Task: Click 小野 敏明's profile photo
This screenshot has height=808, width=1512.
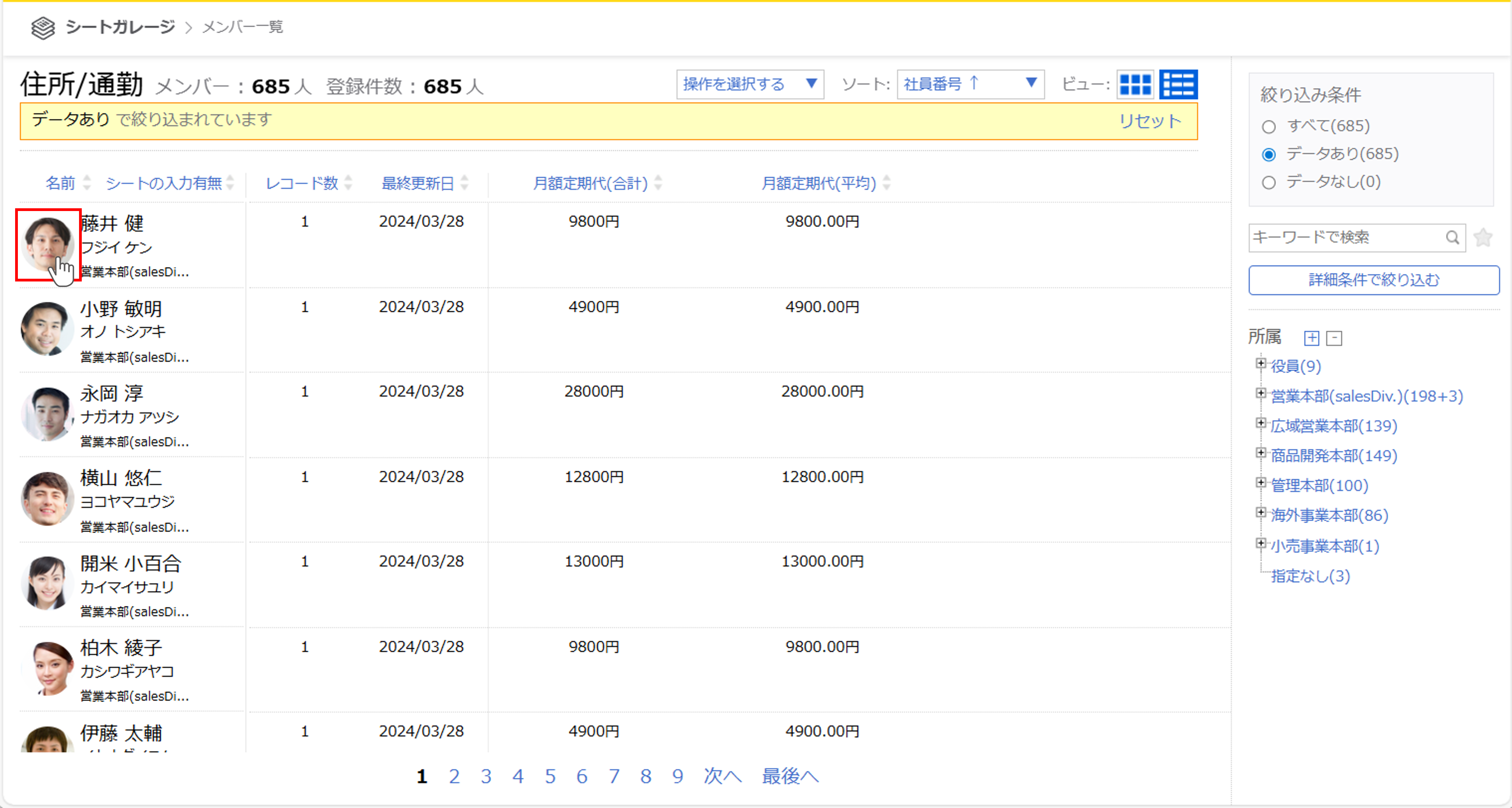Action: [47, 328]
